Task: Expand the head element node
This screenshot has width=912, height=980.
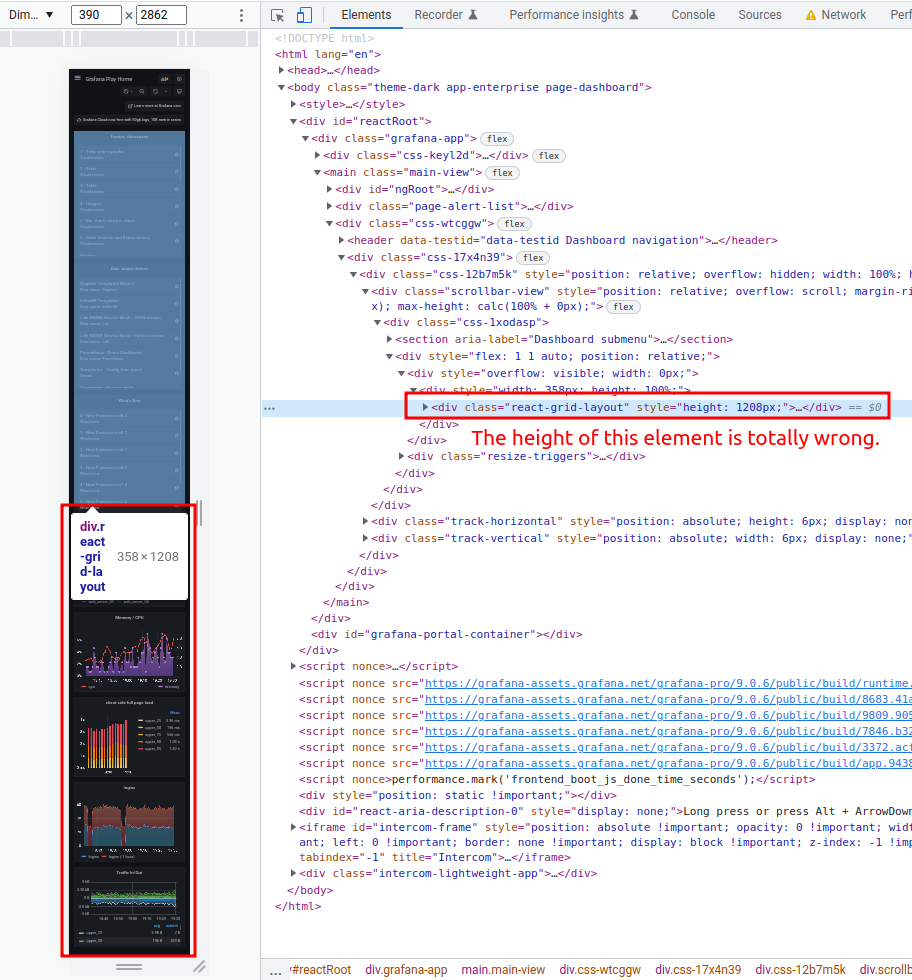Action: (x=281, y=70)
